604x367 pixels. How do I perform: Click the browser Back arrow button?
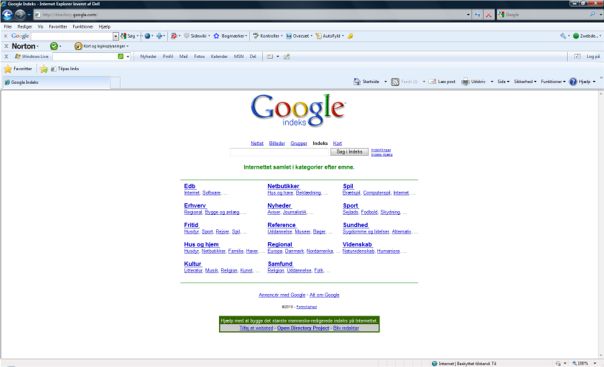point(7,15)
